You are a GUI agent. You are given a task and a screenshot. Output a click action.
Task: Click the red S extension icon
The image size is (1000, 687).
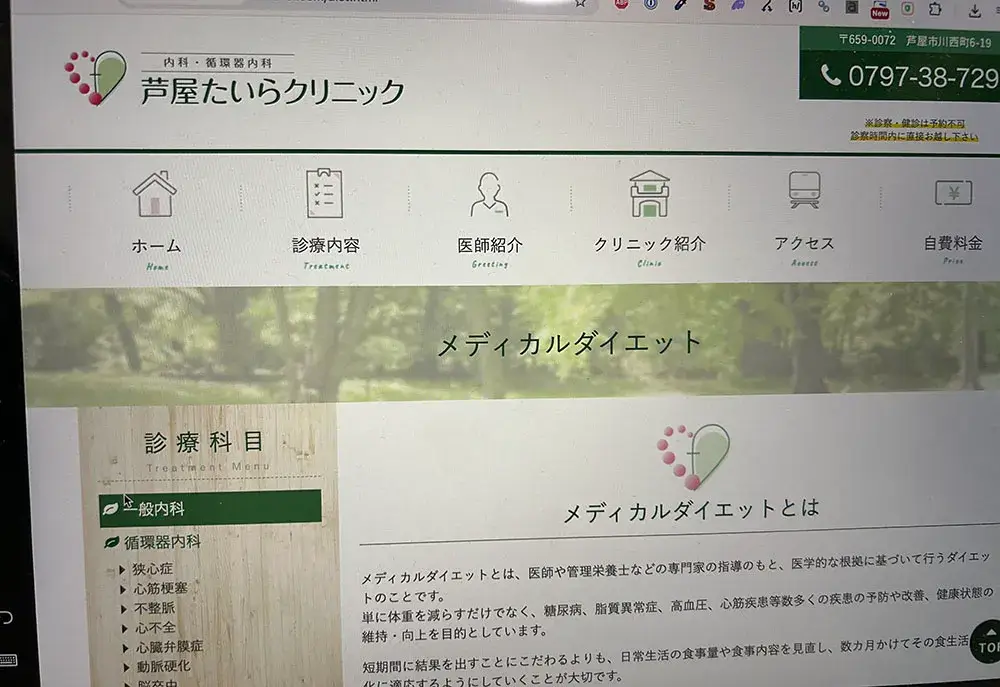coord(709,5)
